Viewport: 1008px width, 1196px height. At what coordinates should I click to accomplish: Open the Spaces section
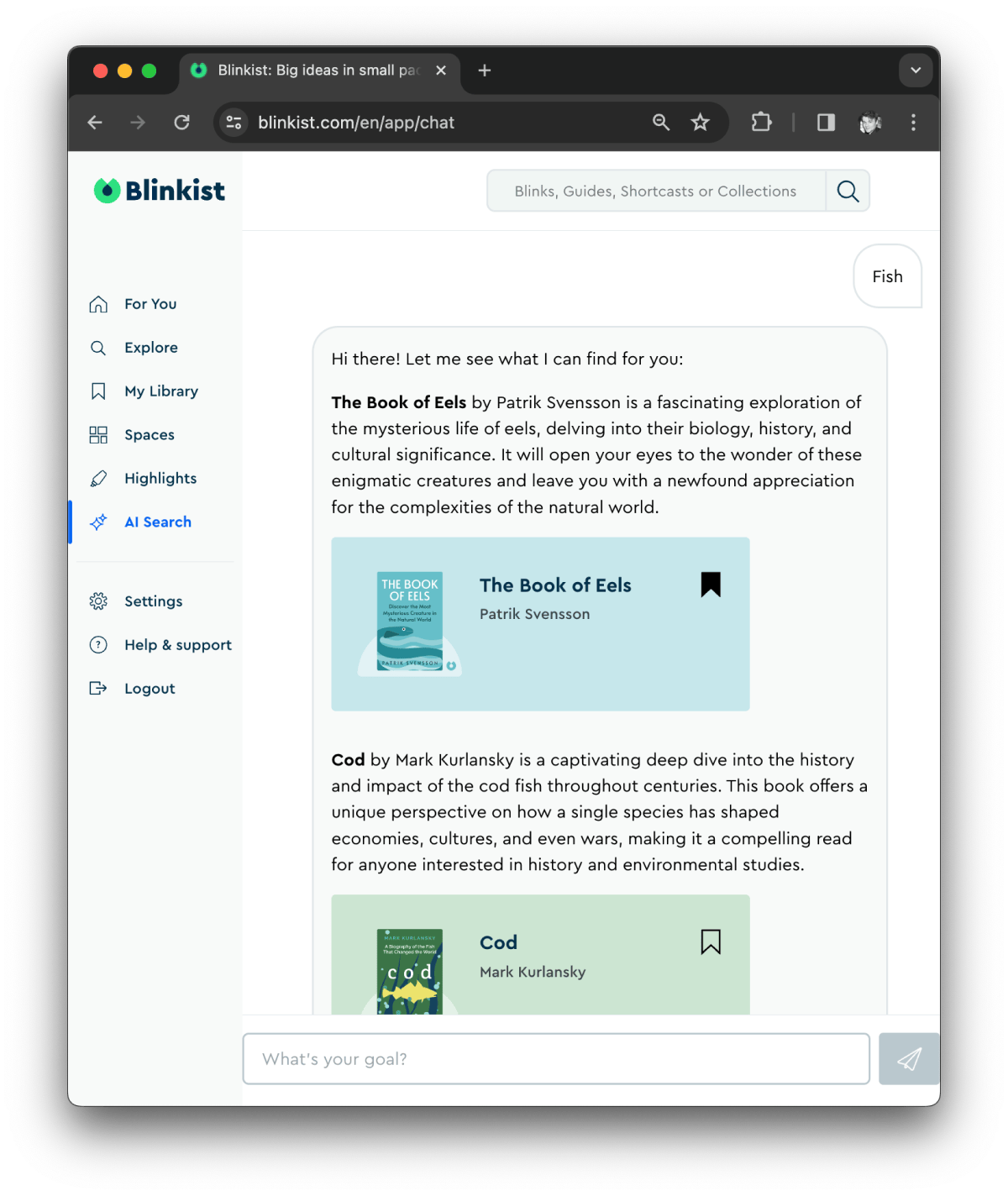point(150,435)
